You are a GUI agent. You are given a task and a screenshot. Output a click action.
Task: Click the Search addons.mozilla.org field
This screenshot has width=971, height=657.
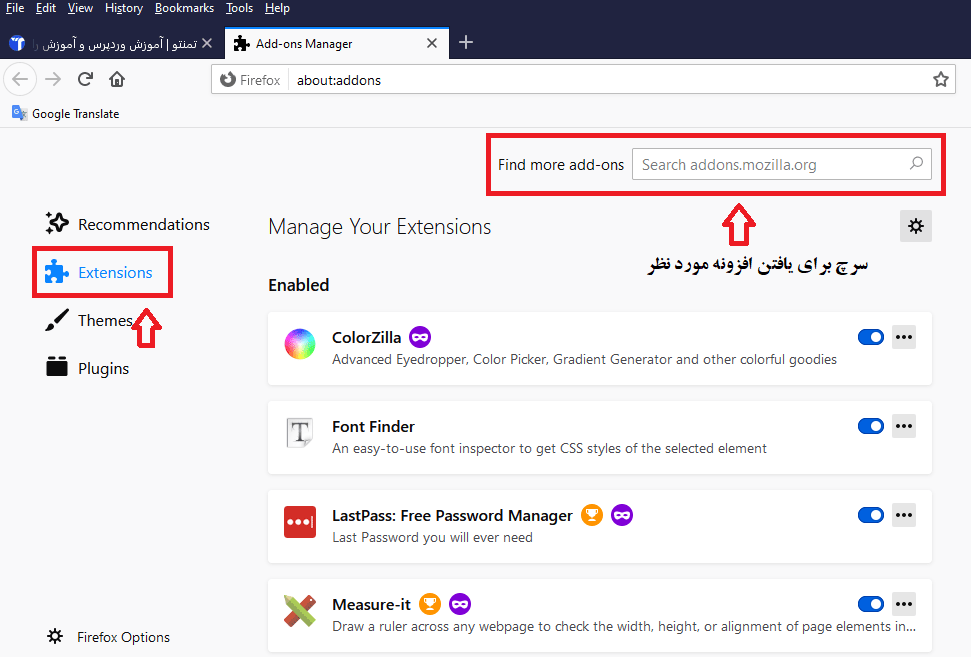pos(782,164)
